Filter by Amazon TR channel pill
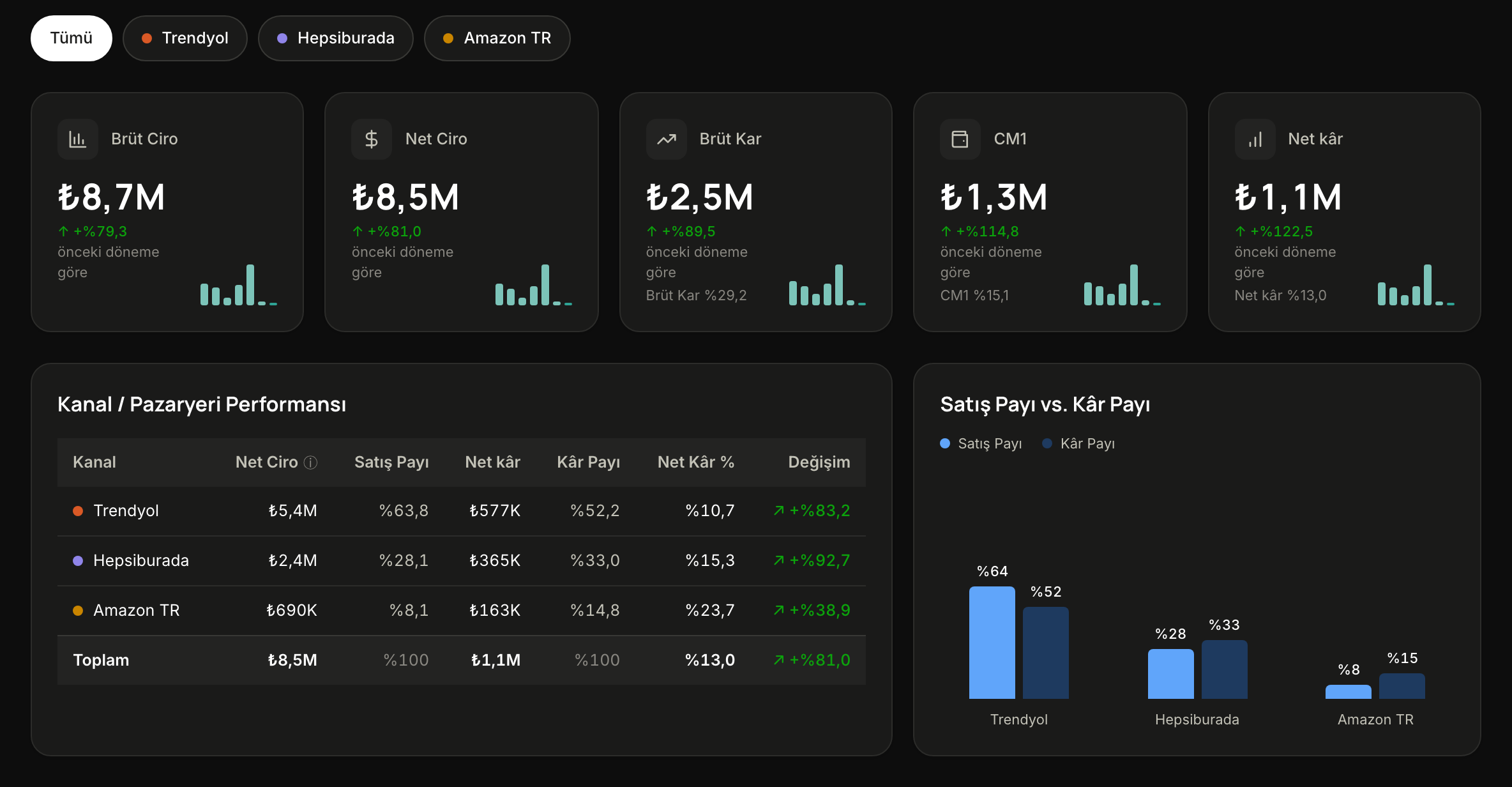Screen dimensions: 1512x787 click(497, 38)
